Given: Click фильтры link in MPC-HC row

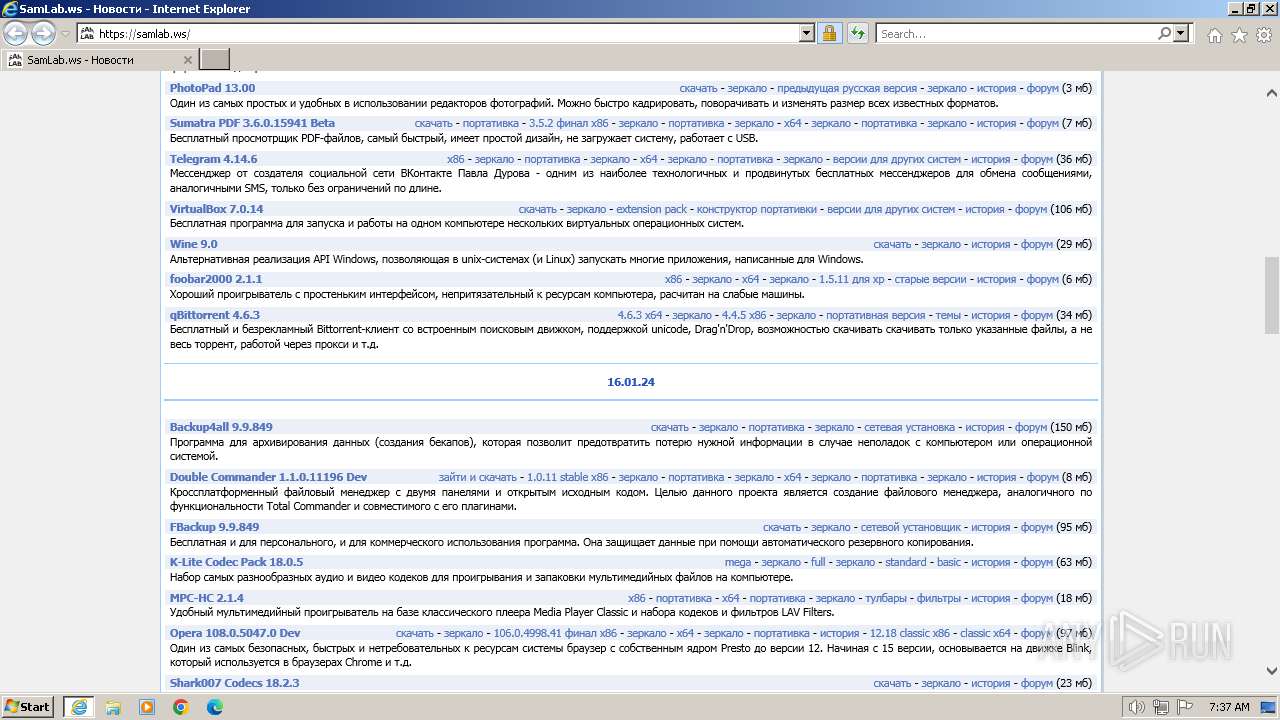Looking at the screenshot, I should click(x=938, y=598).
